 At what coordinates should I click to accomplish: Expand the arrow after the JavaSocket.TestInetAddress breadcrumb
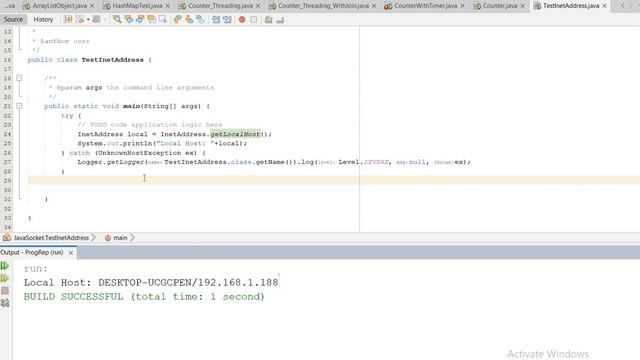[93, 238]
